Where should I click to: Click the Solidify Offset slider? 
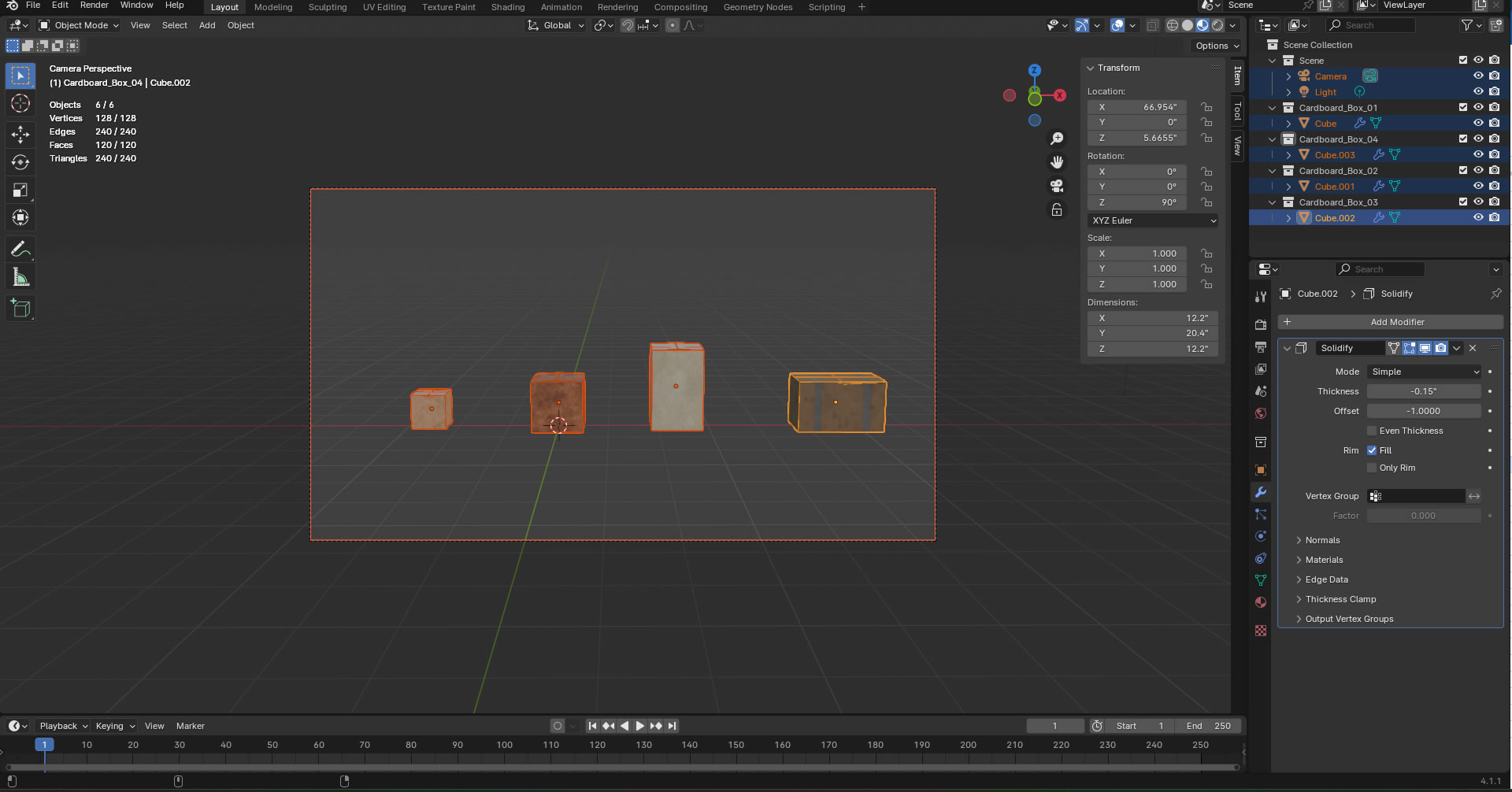coord(1424,411)
